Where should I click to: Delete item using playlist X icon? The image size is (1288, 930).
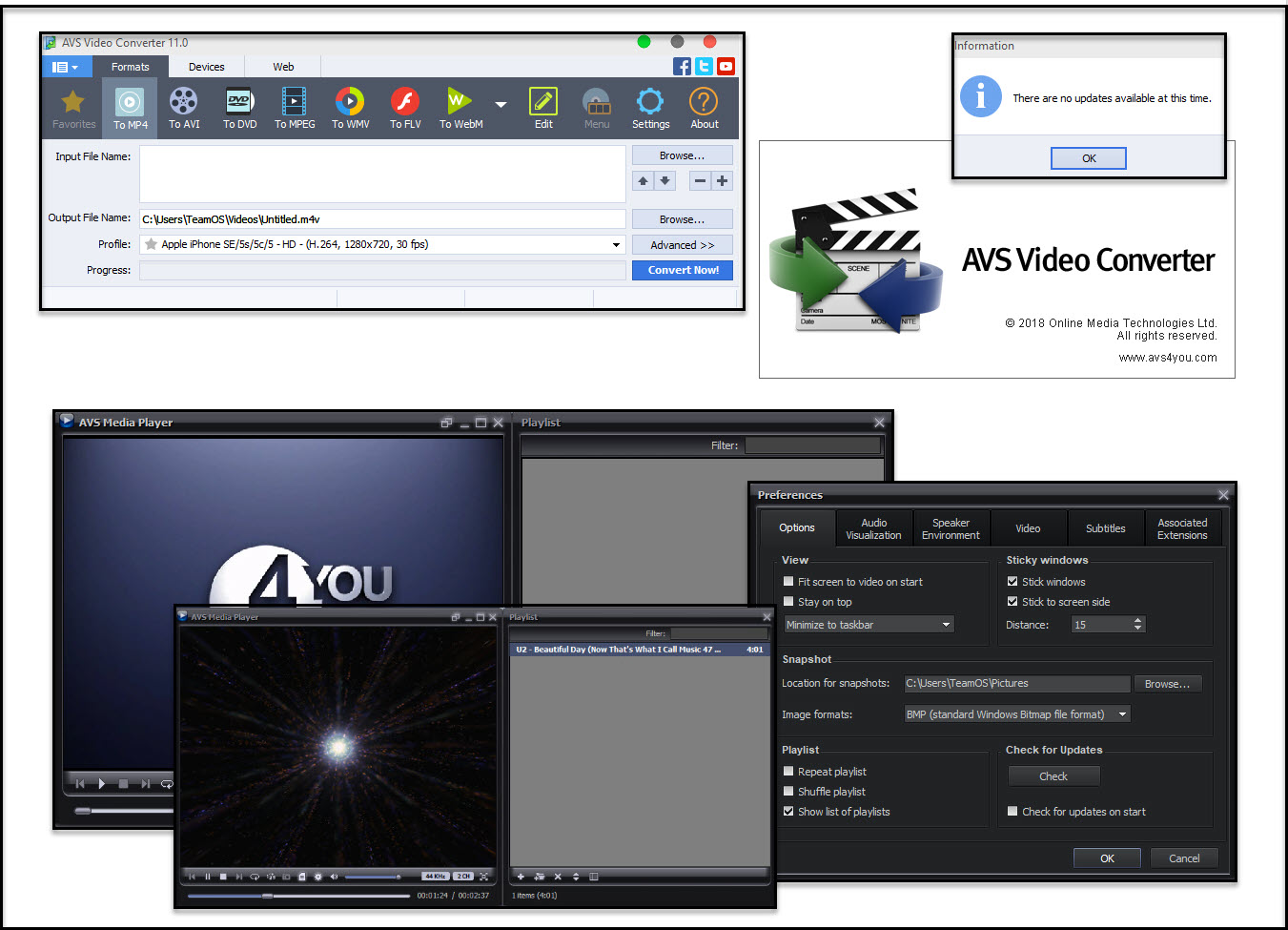coord(558,876)
